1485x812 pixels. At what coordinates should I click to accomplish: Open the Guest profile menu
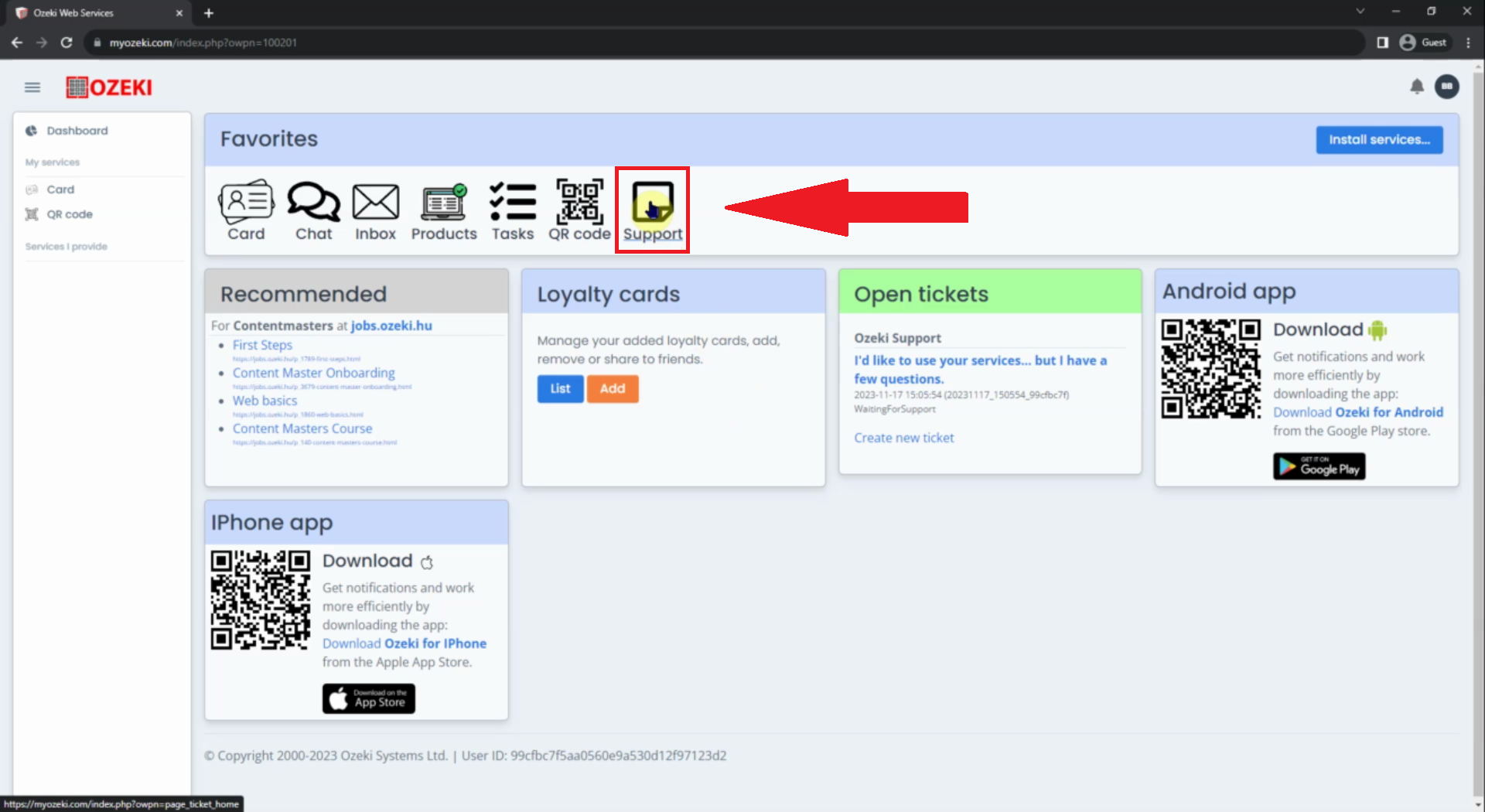point(1424,43)
